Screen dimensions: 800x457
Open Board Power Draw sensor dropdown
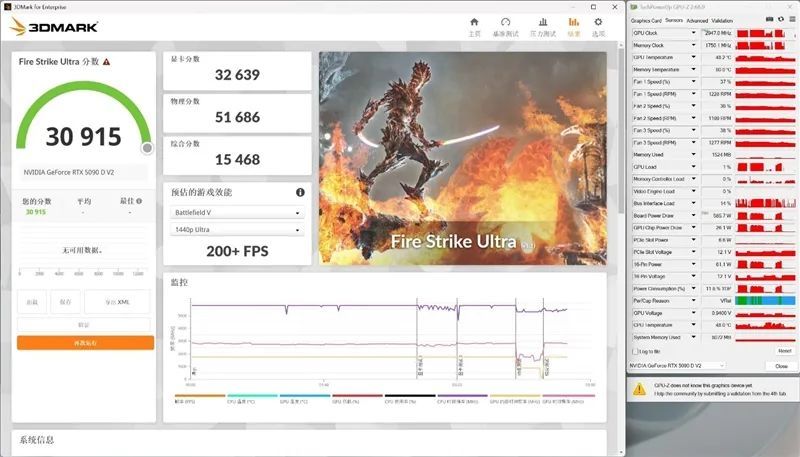pos(693,215)
